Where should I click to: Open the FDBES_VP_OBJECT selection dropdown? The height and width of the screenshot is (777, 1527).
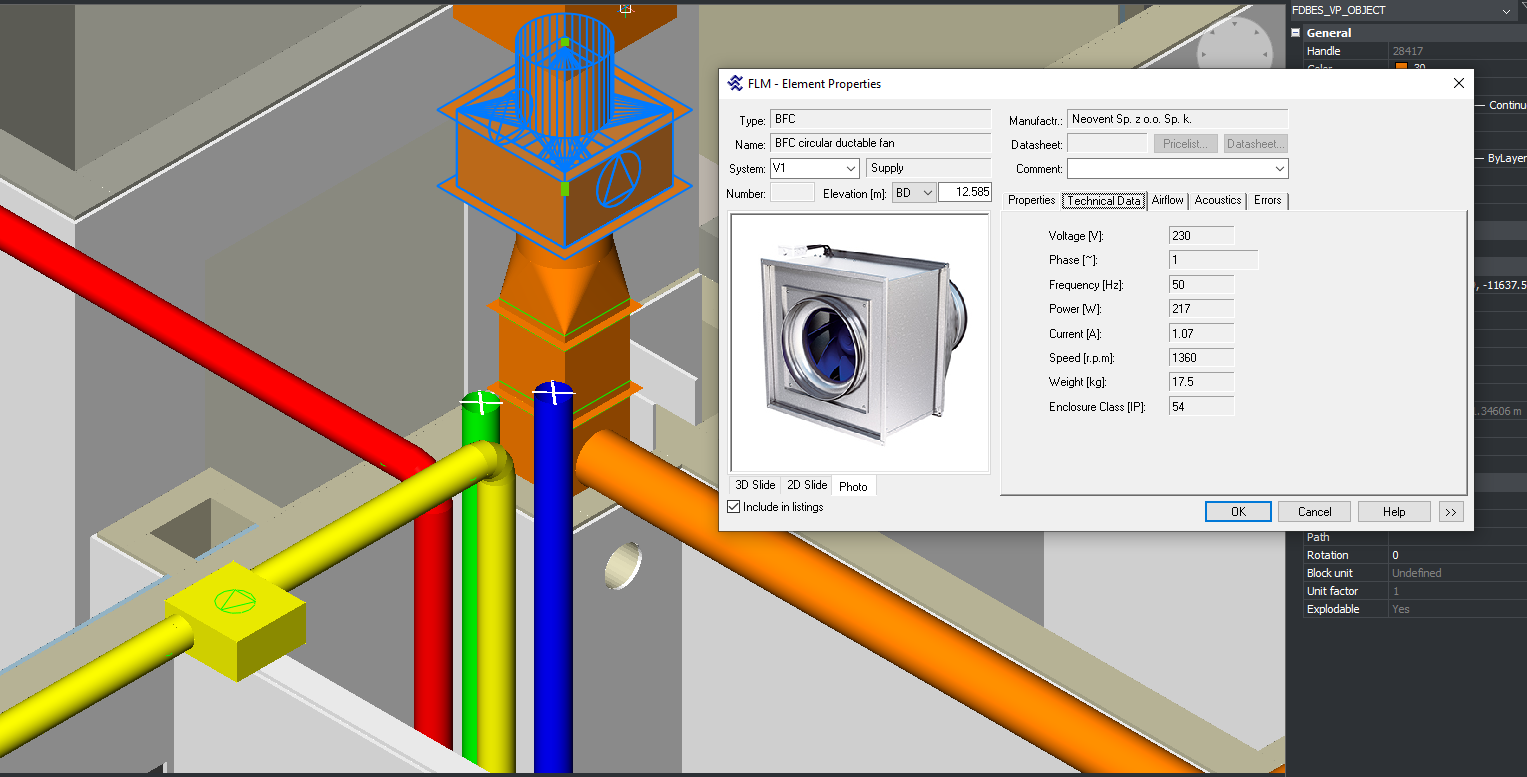(x=1506, y=10)
